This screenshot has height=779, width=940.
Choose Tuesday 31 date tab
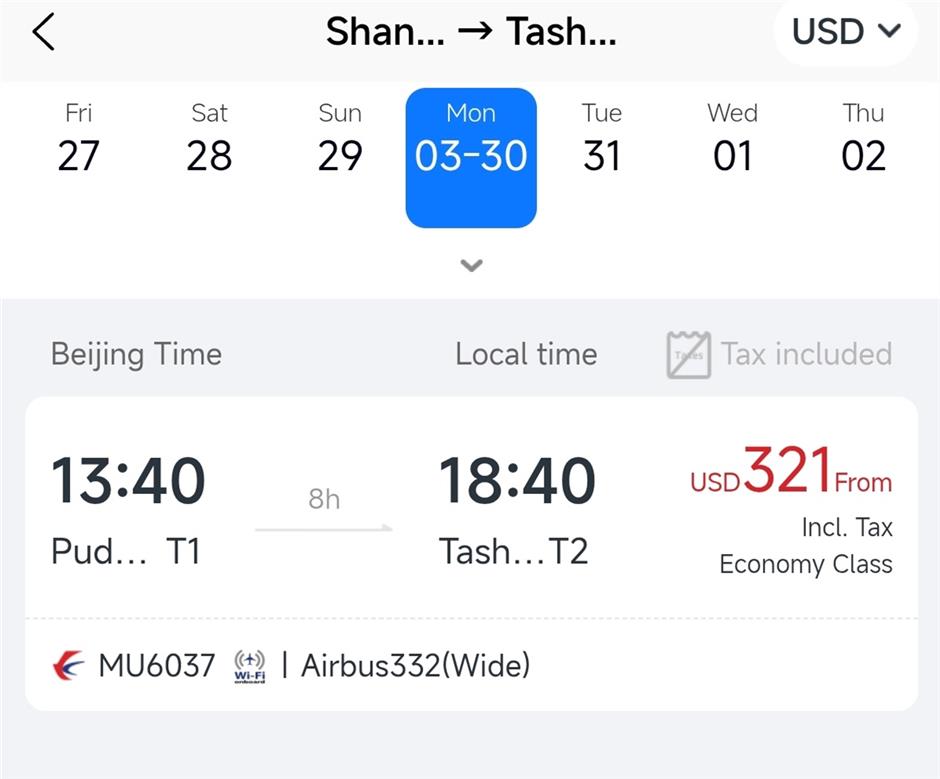(602, 140)
